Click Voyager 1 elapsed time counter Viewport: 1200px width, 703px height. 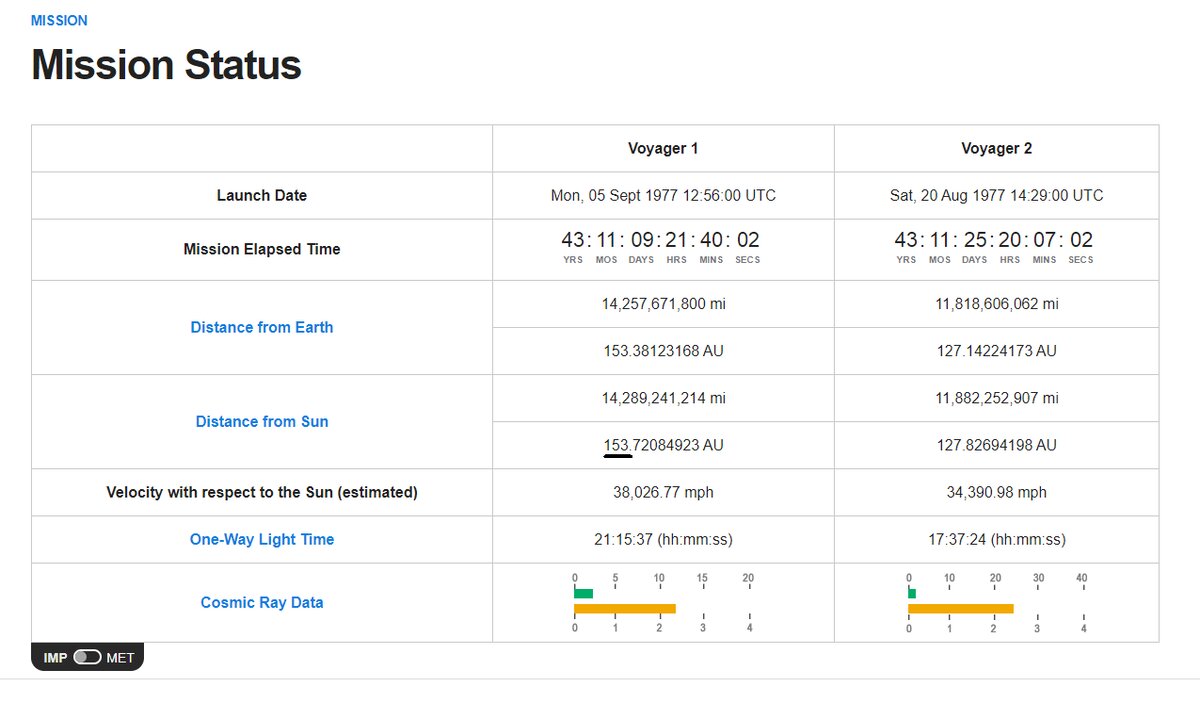click(663, 246)
